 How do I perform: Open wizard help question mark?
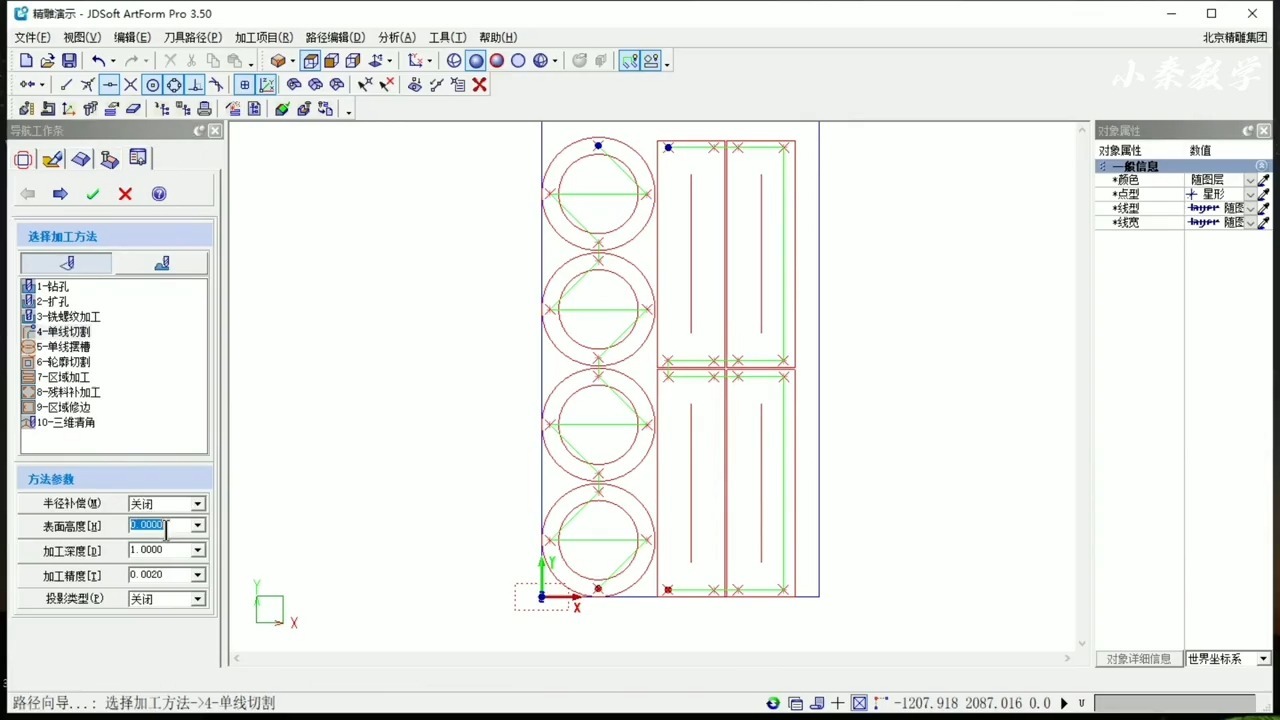point(159,194)
